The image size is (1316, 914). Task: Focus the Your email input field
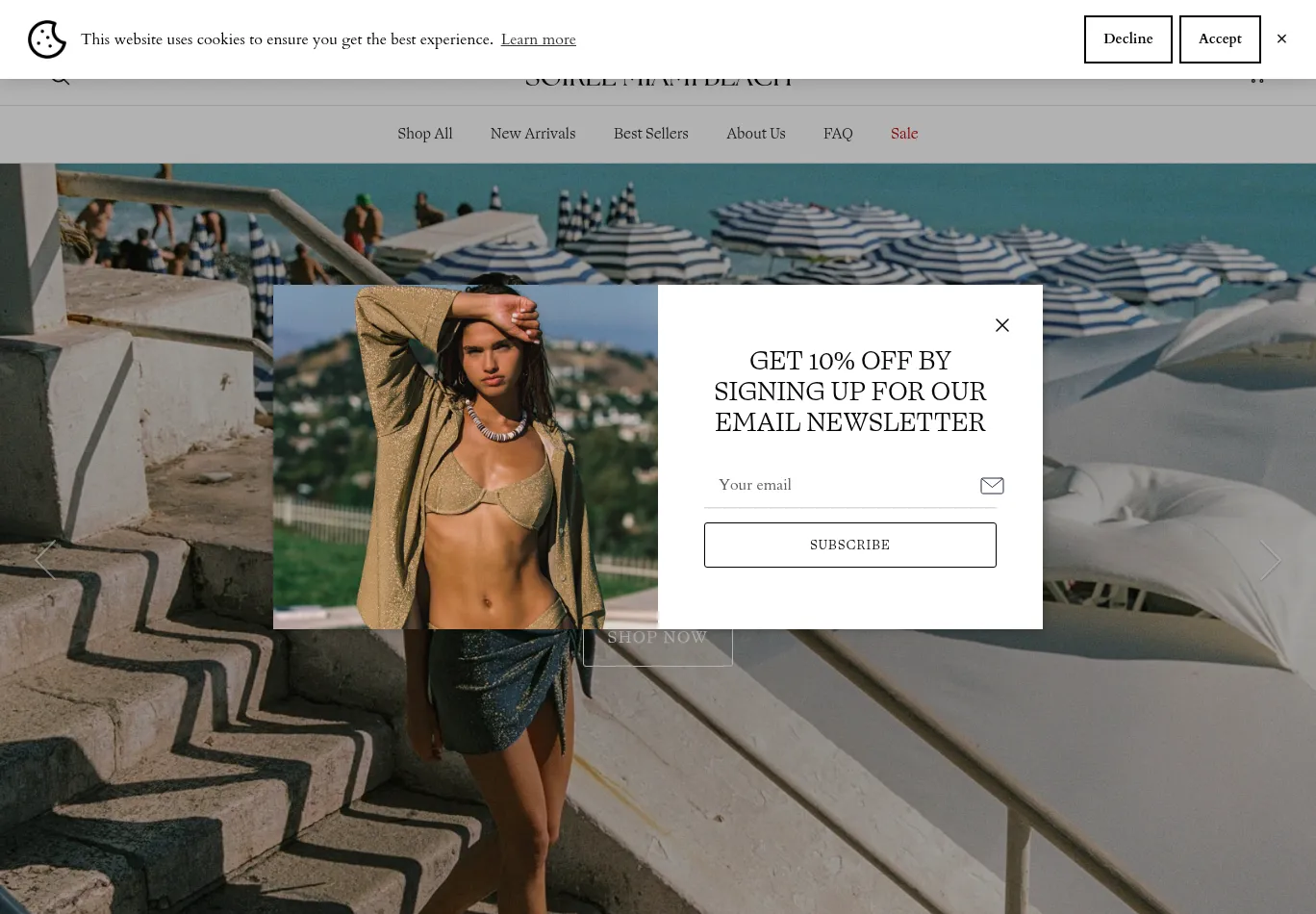(842, 485)
